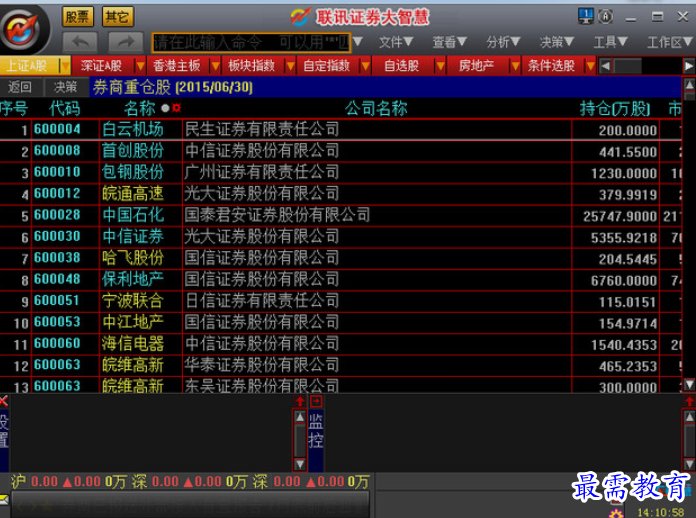The image size is (696, 518).
Task: Click the red boxed right-arrow icon by 监控
Action: coord(316,401)
